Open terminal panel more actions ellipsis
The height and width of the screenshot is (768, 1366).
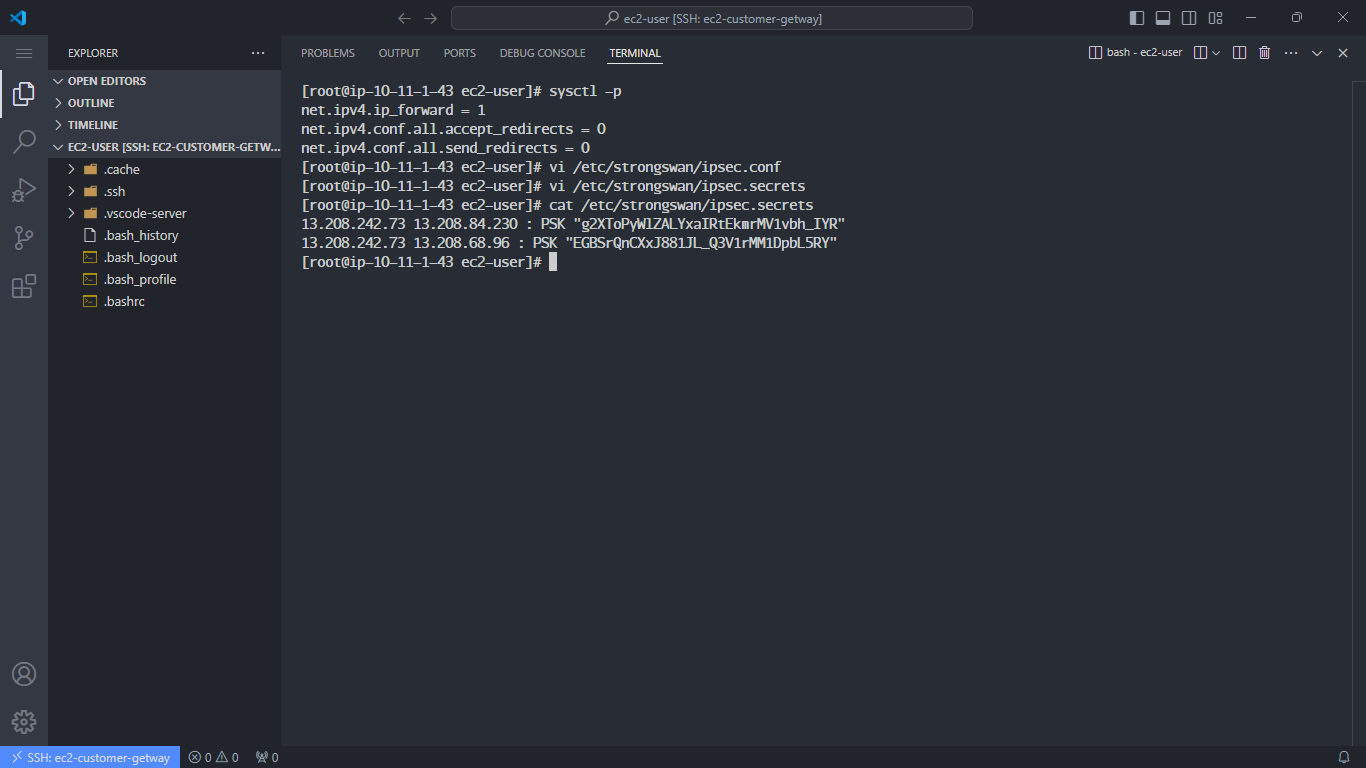click(x=1291, y=53)
